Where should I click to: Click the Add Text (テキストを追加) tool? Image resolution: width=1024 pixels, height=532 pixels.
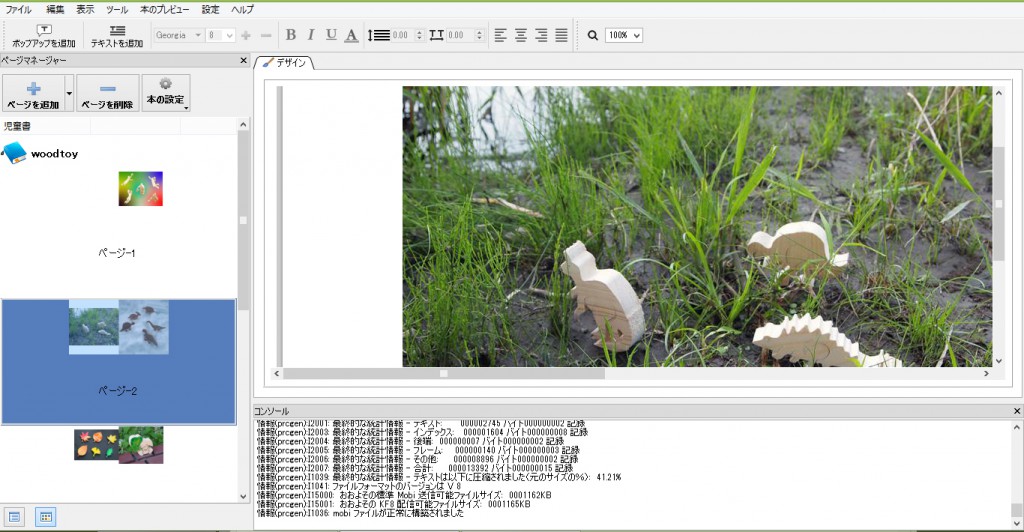coord(117,36)
